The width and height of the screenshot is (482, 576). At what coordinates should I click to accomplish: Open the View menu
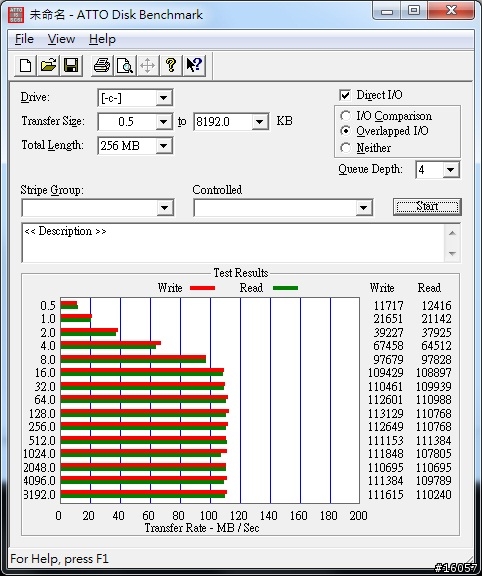(61, 39)
